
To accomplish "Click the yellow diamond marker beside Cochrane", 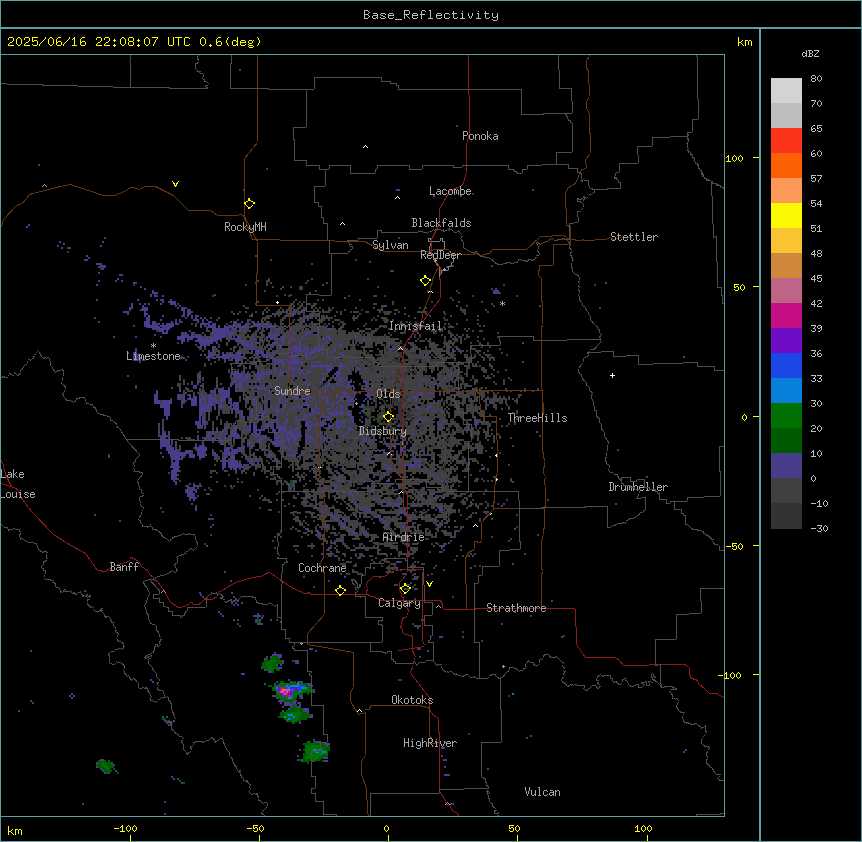I will pyautogui.click(x=340, y=591).
